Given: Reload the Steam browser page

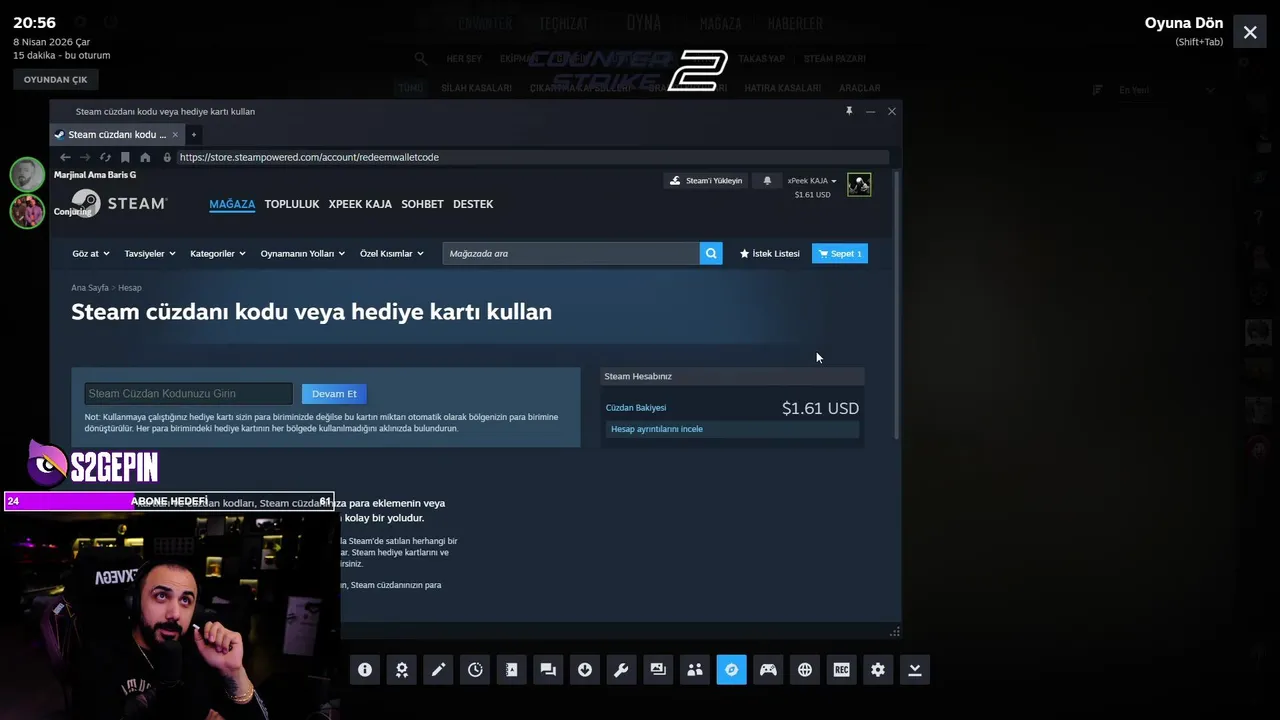Looking at the screenshot, I should pyautogui.click(x=105, y=157).
